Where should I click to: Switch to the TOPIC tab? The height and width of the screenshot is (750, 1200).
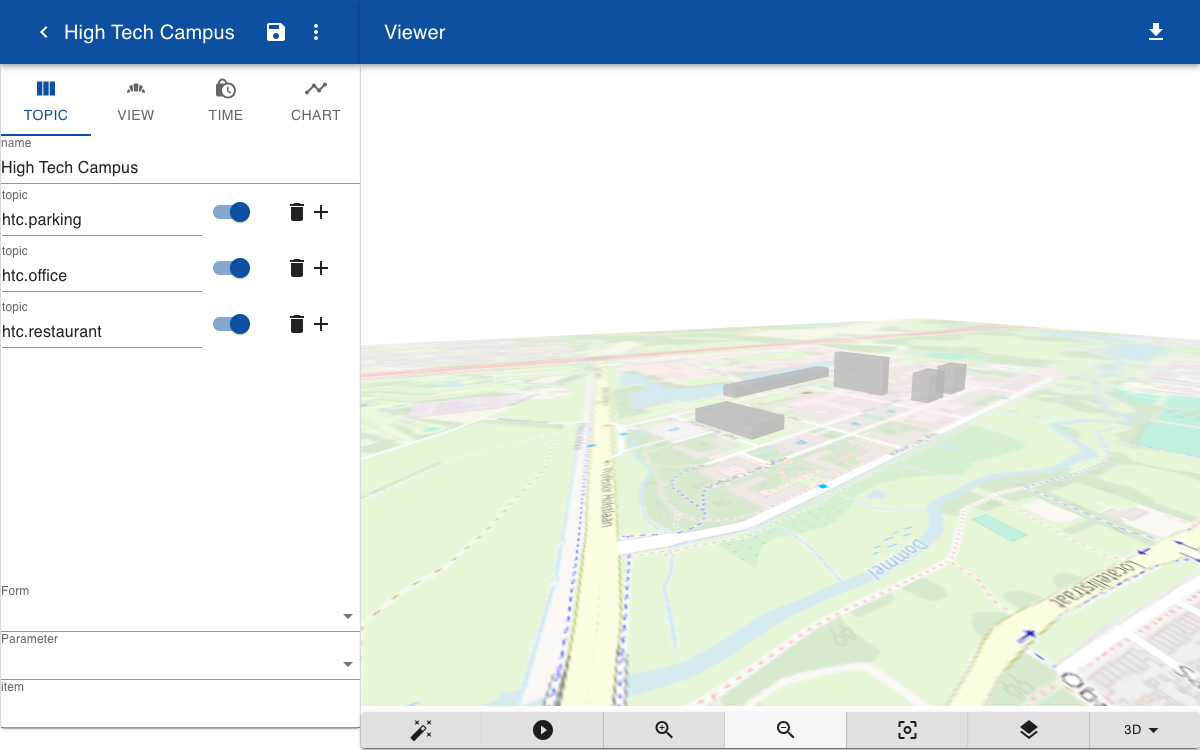(46, 101)
